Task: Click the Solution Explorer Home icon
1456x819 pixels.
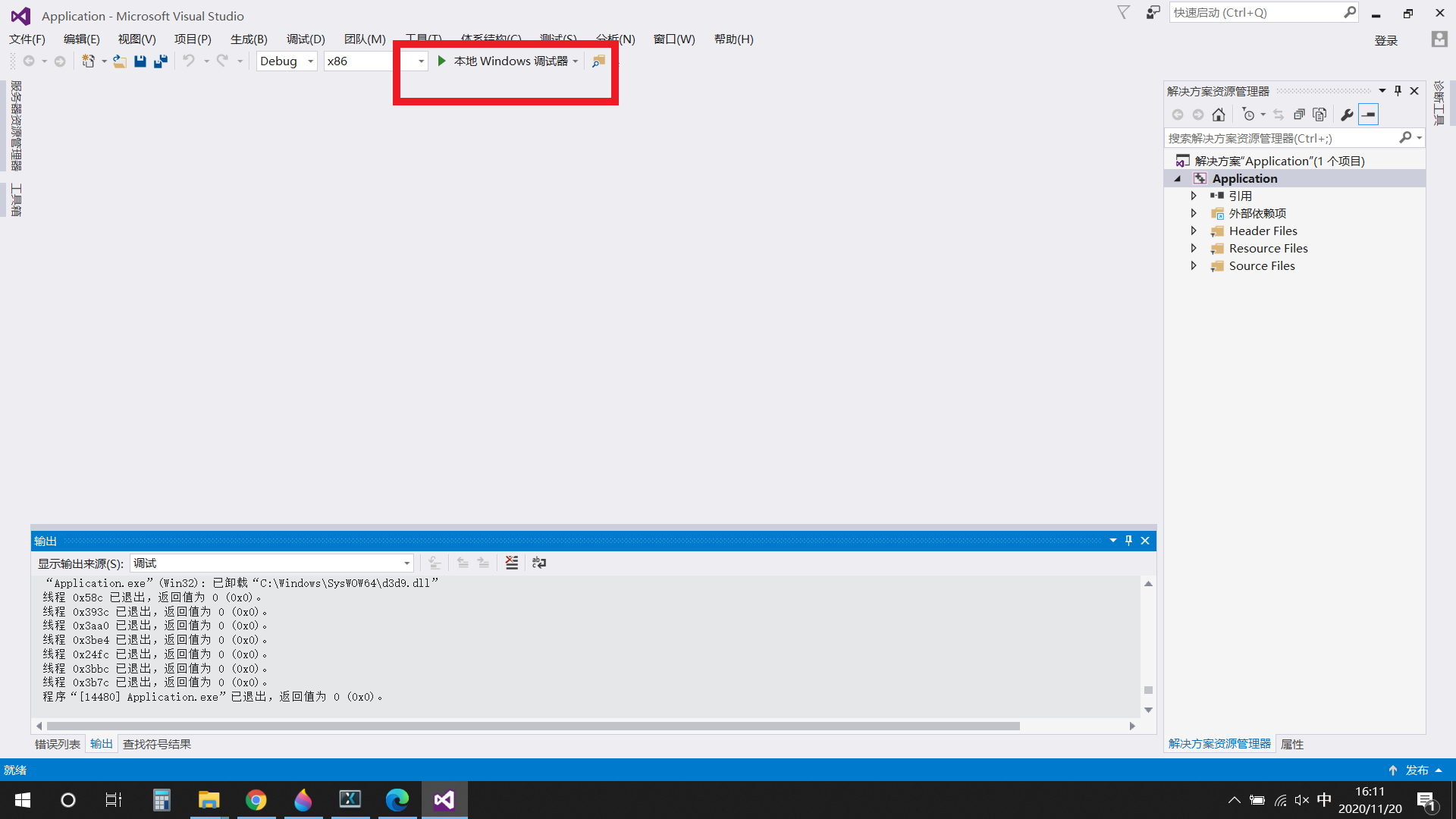Action: coord(1219,115)
